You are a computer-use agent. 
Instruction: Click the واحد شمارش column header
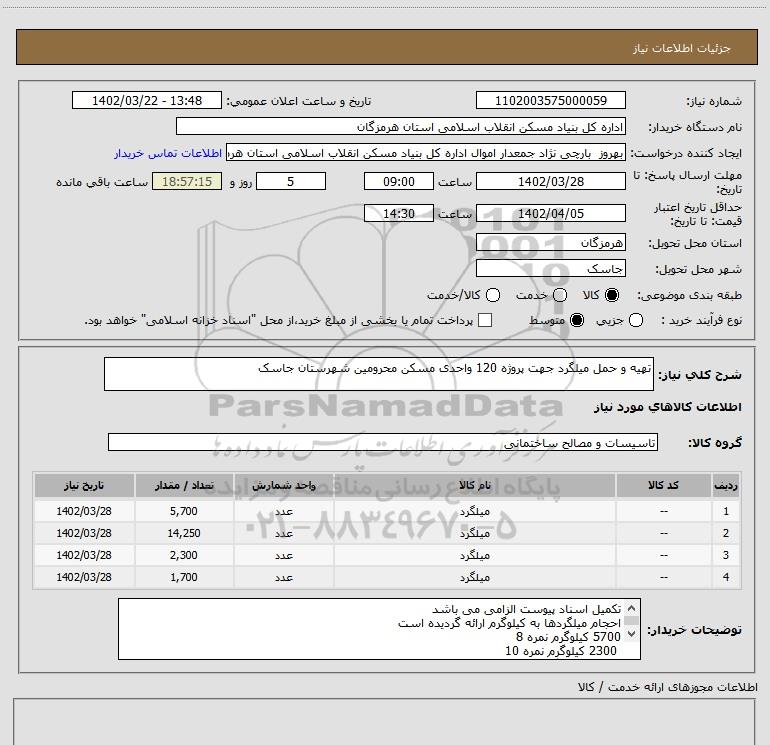pyautogui.click(x=284, y=485)
